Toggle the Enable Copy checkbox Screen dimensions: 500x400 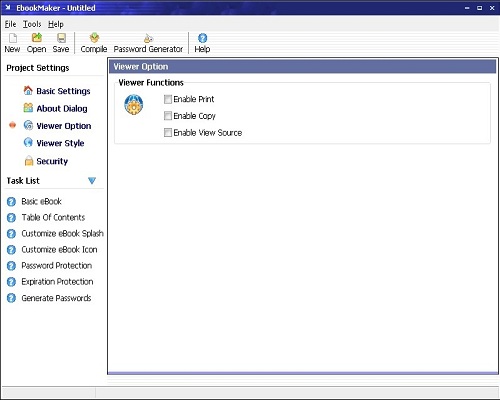coord(168,116)
